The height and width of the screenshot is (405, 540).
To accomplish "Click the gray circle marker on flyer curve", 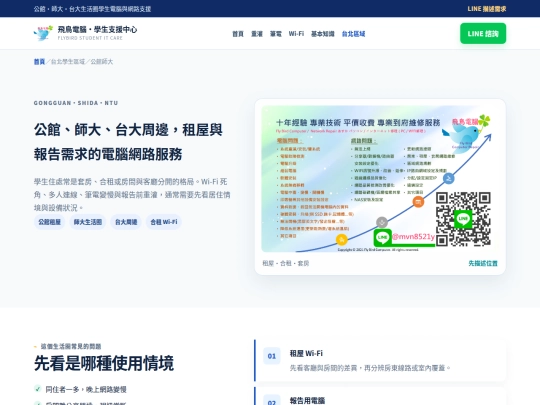I will [382, 222].
